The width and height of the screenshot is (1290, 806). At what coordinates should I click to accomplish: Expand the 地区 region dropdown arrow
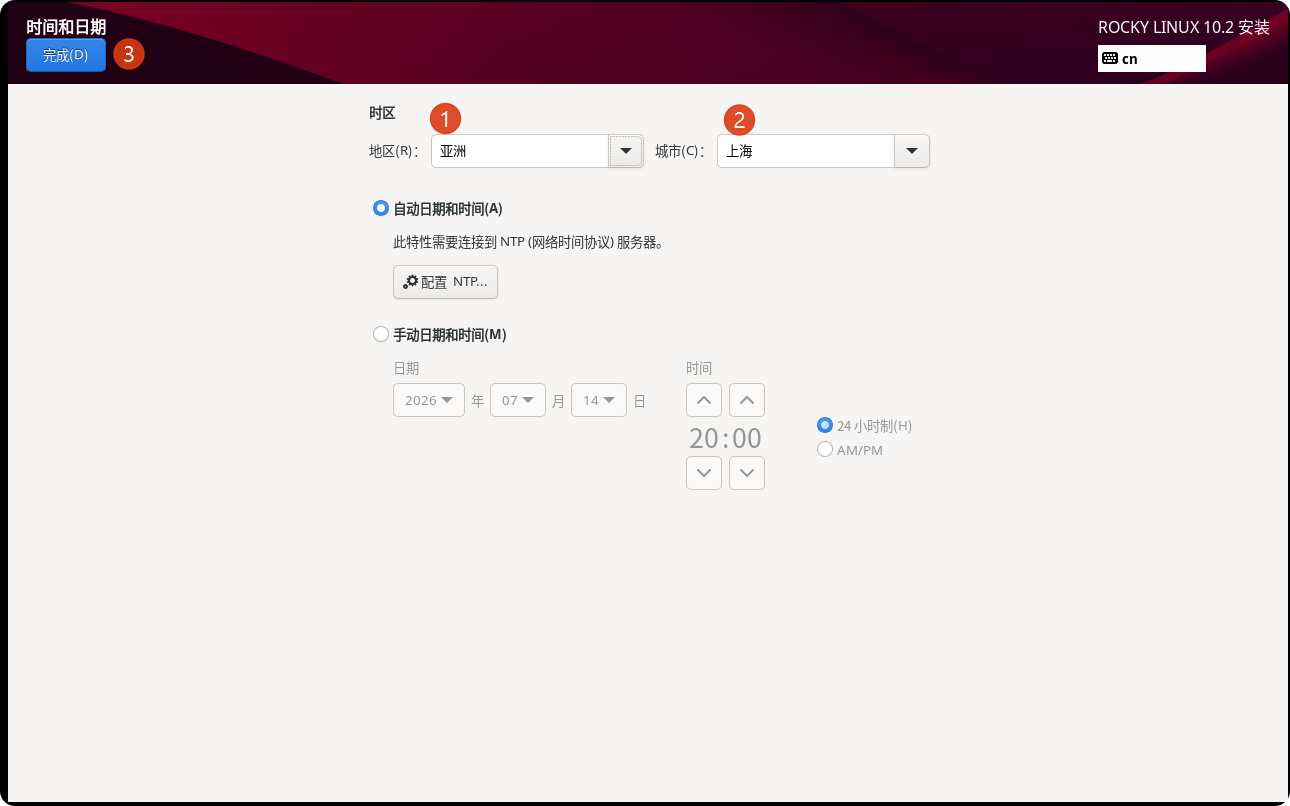coord(626,151)
